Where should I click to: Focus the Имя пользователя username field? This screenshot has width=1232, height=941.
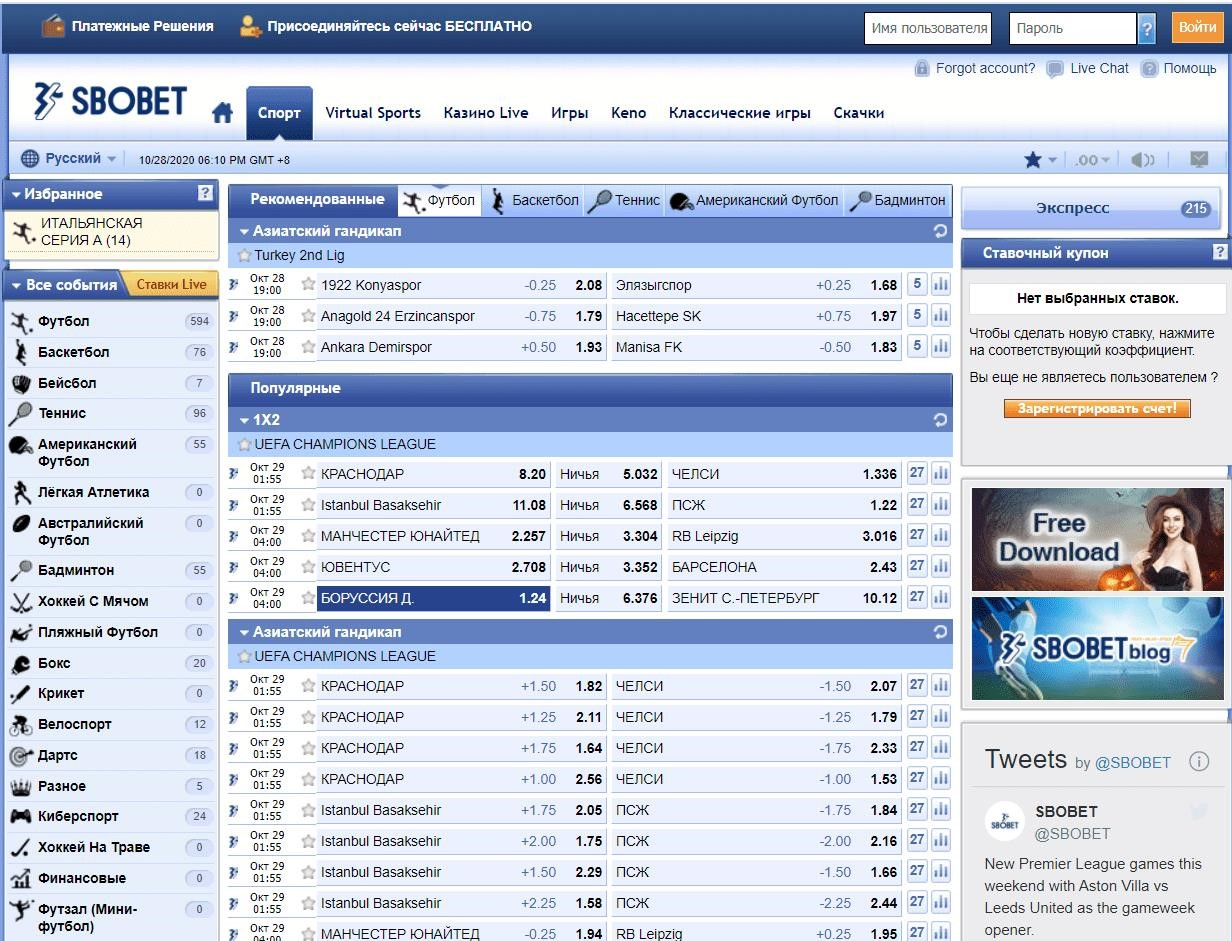(x=927, y=28)
